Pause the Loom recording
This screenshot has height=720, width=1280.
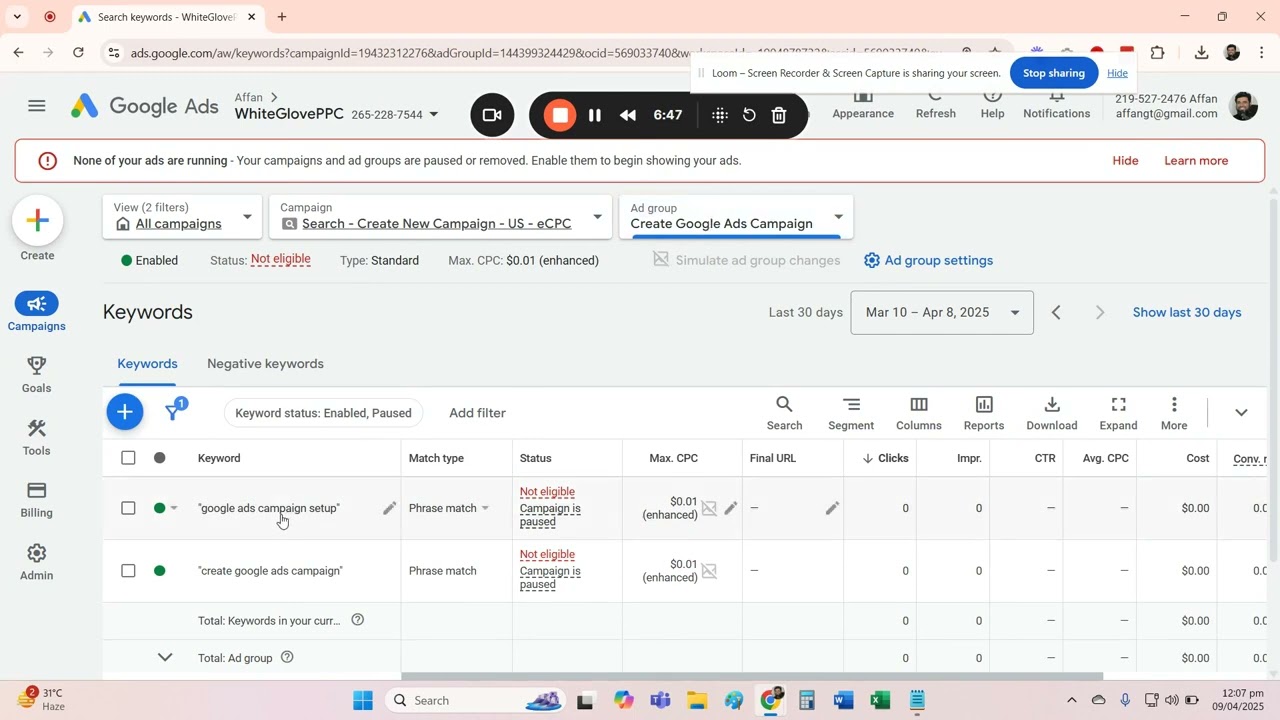[595, 115]
